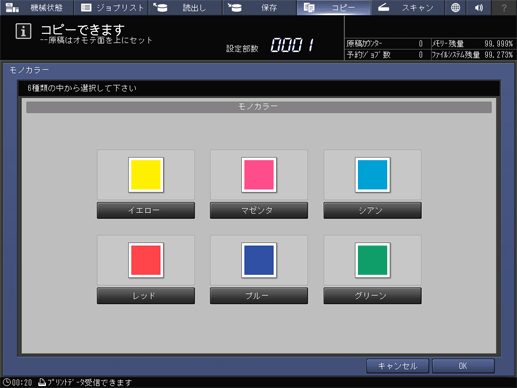The width and height of the screenshot is (517, 388).
Task: Click the printer data reception status icon
Action: pos(42,382)
